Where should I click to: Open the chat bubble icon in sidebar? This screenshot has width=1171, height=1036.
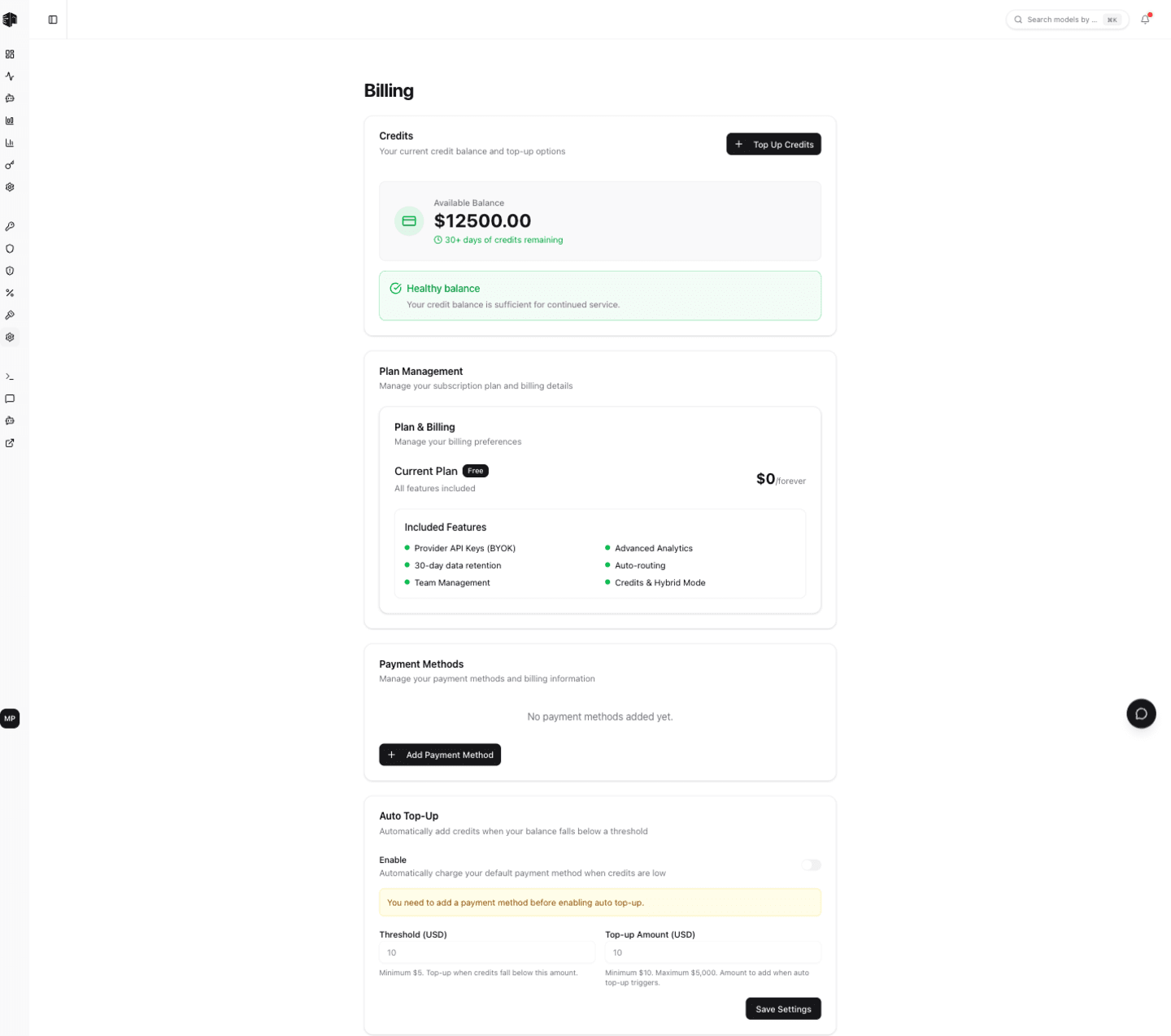10,398
